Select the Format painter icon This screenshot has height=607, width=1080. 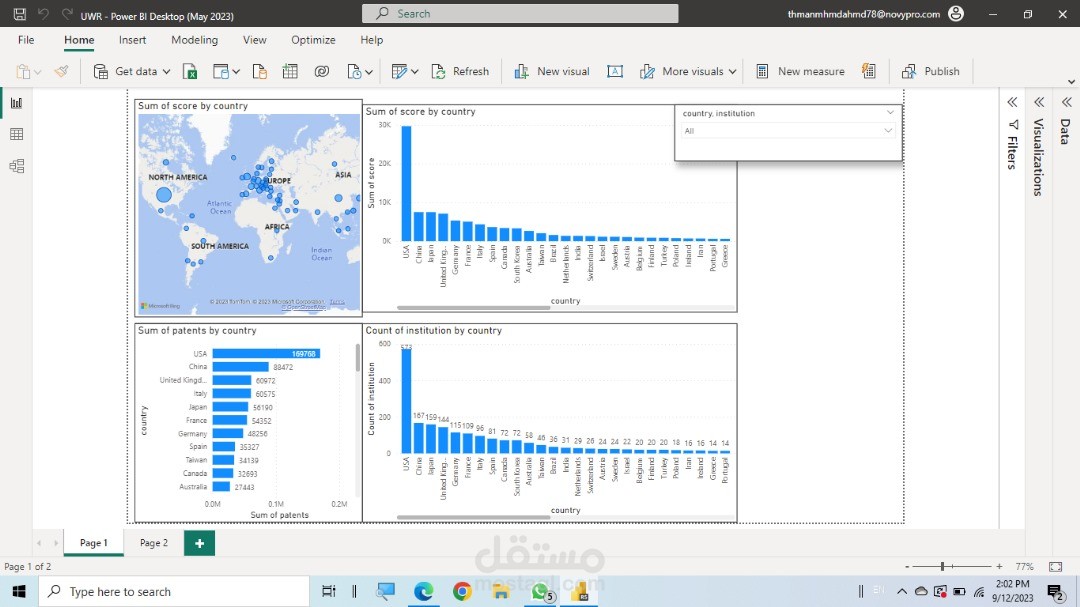pos(61,71)
